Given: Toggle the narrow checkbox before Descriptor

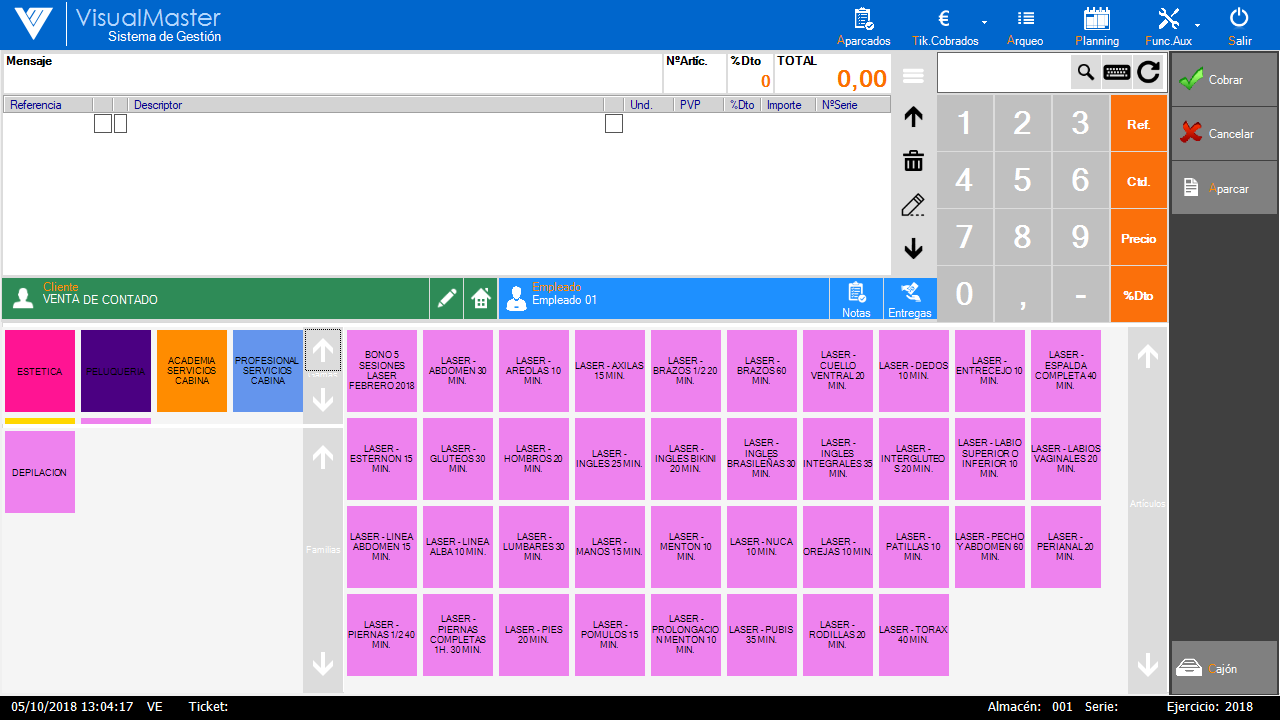Looking at the screenshot, I should point(121,124).
